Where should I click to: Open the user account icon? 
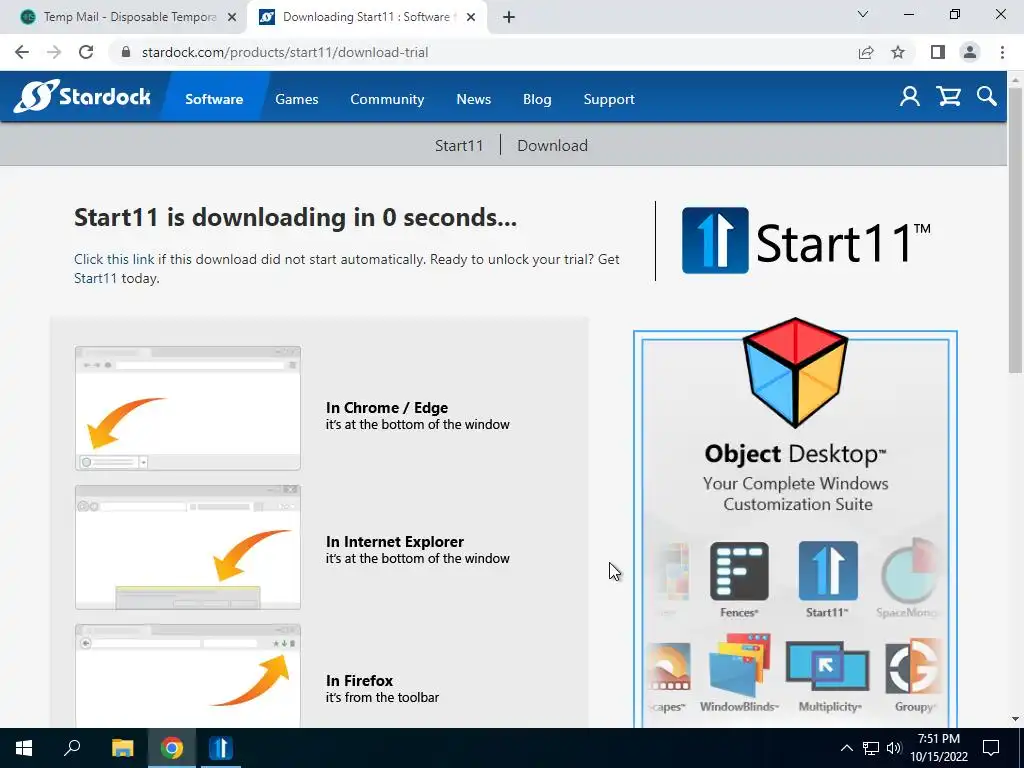point(910,97)
